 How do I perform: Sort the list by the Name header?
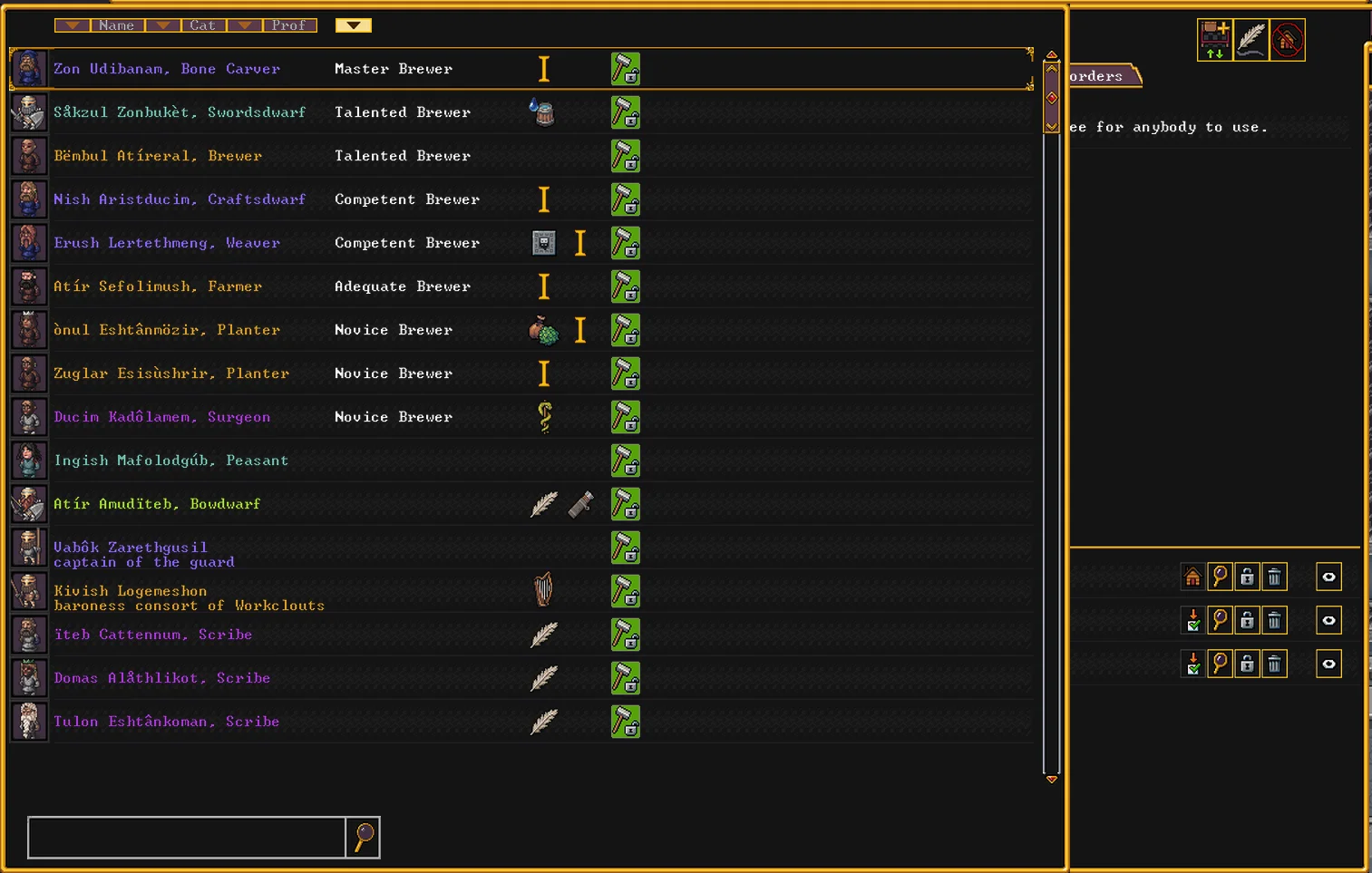(117, 25)
